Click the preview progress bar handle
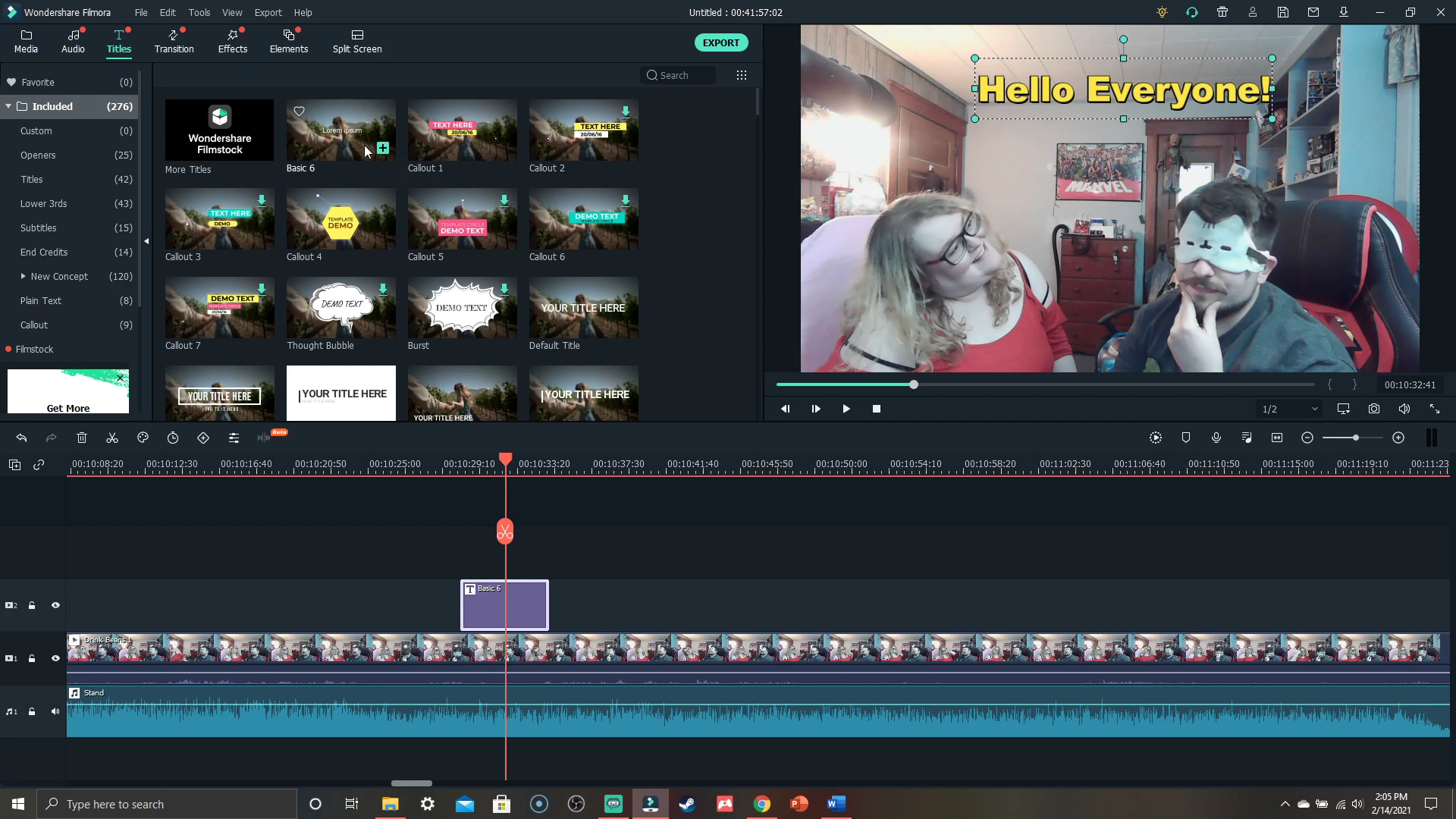The height and width of the screenshot is (819, 1456). pos(914,384)
